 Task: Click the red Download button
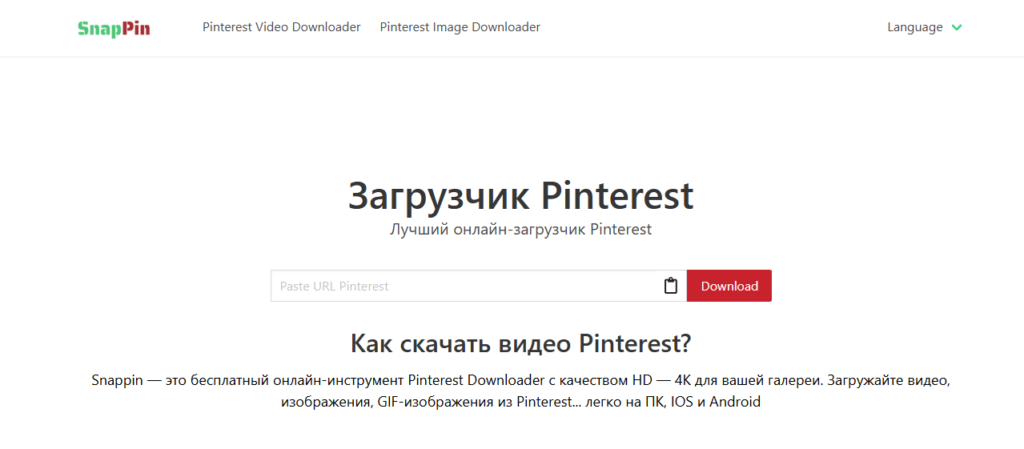(729, 286)
